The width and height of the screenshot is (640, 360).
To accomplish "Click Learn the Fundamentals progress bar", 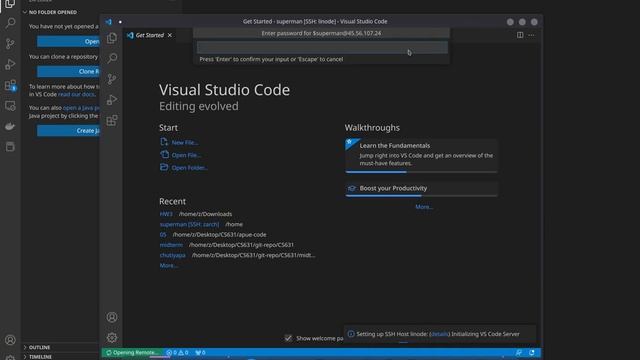I will tap(421, 172).
